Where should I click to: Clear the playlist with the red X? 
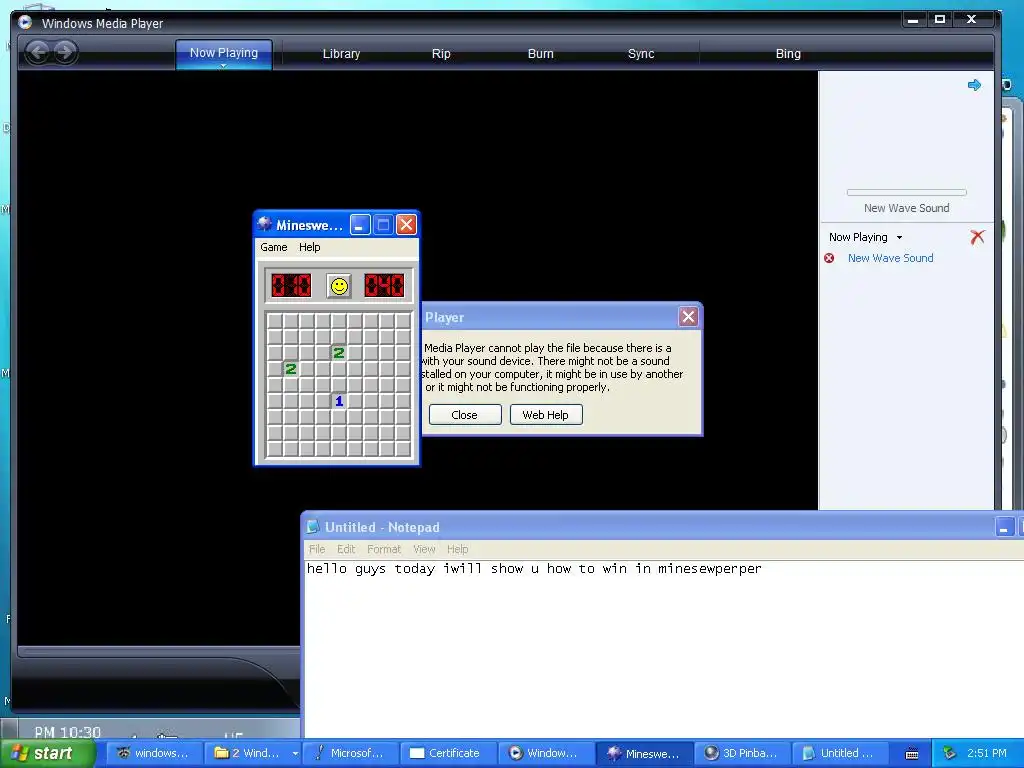(977, 237)
